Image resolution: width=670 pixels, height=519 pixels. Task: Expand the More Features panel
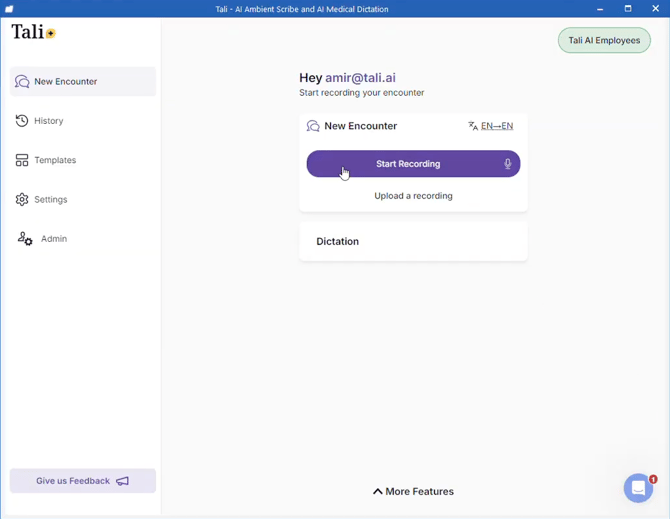click(413, 492)
